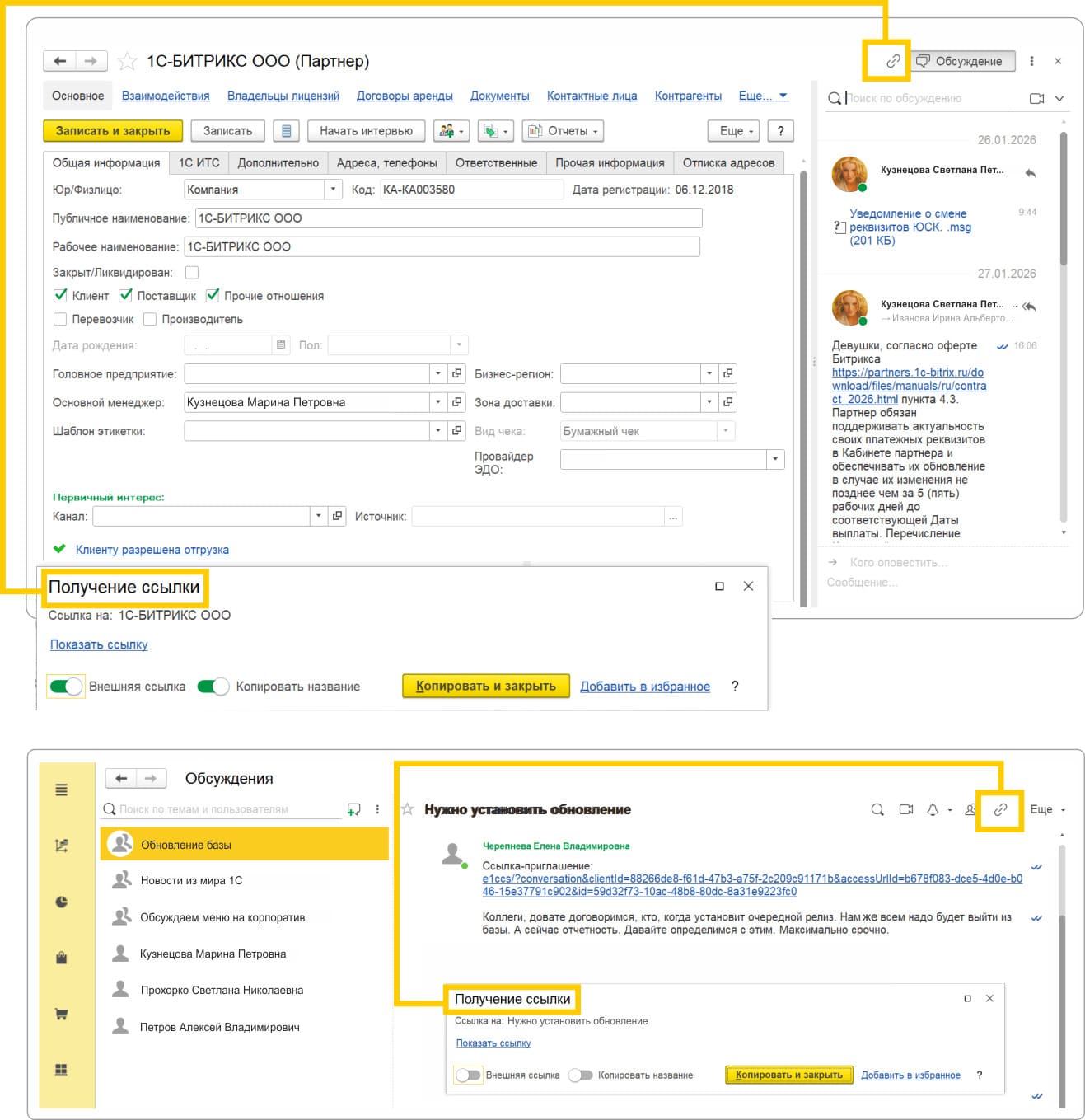Click the link icon in the 1С-БИТРИКС partner window header
1085x1120 pixels.
[x=893, y=61]
